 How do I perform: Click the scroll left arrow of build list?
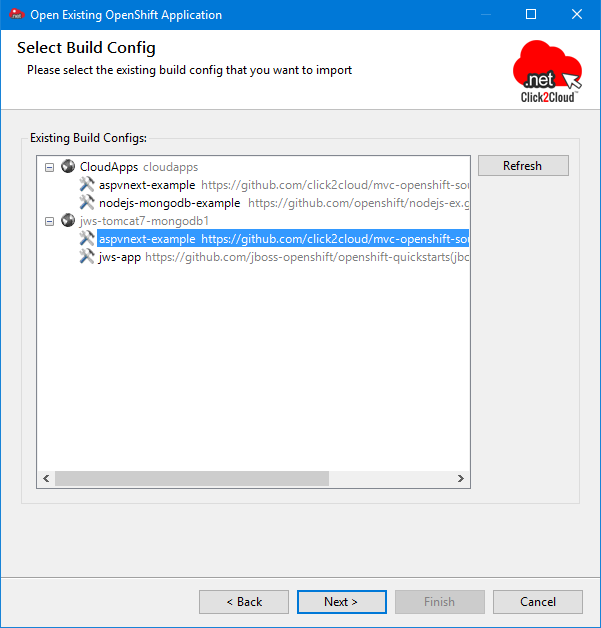click(x=46, y=479)
